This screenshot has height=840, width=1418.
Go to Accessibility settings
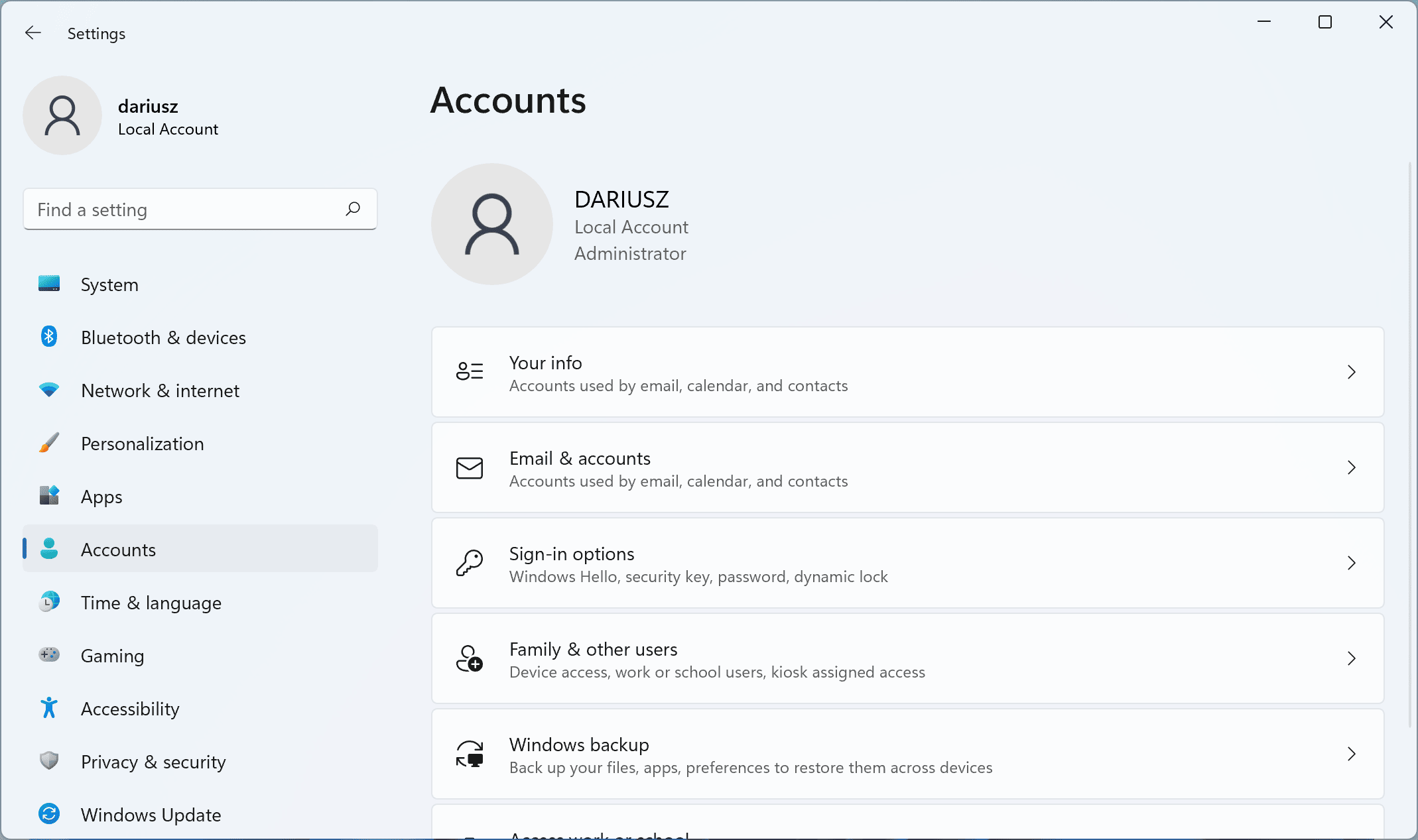click(x=200, y=708)
